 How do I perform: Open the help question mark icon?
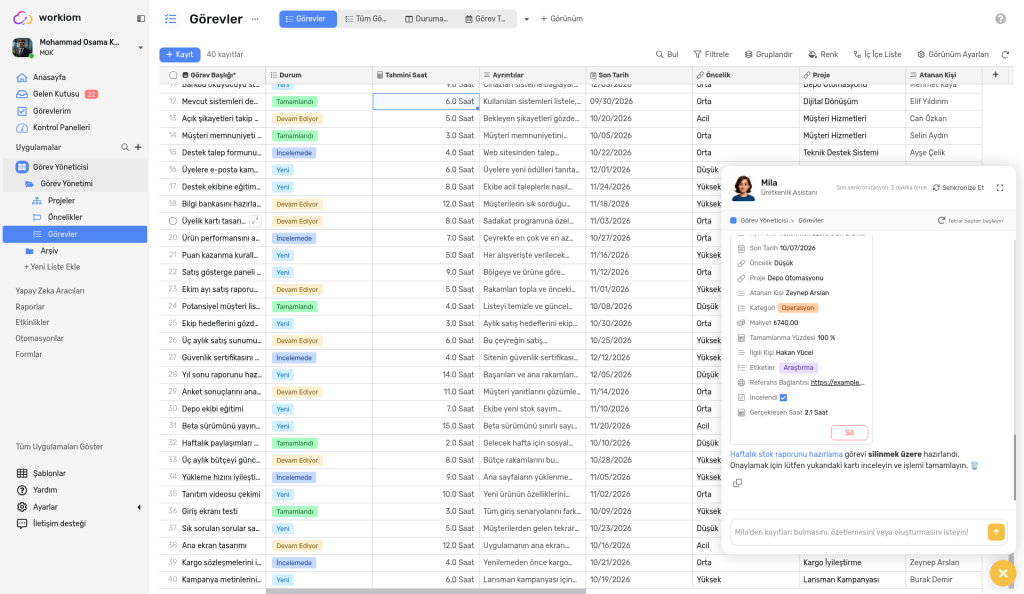click(x=1000, y=19)
